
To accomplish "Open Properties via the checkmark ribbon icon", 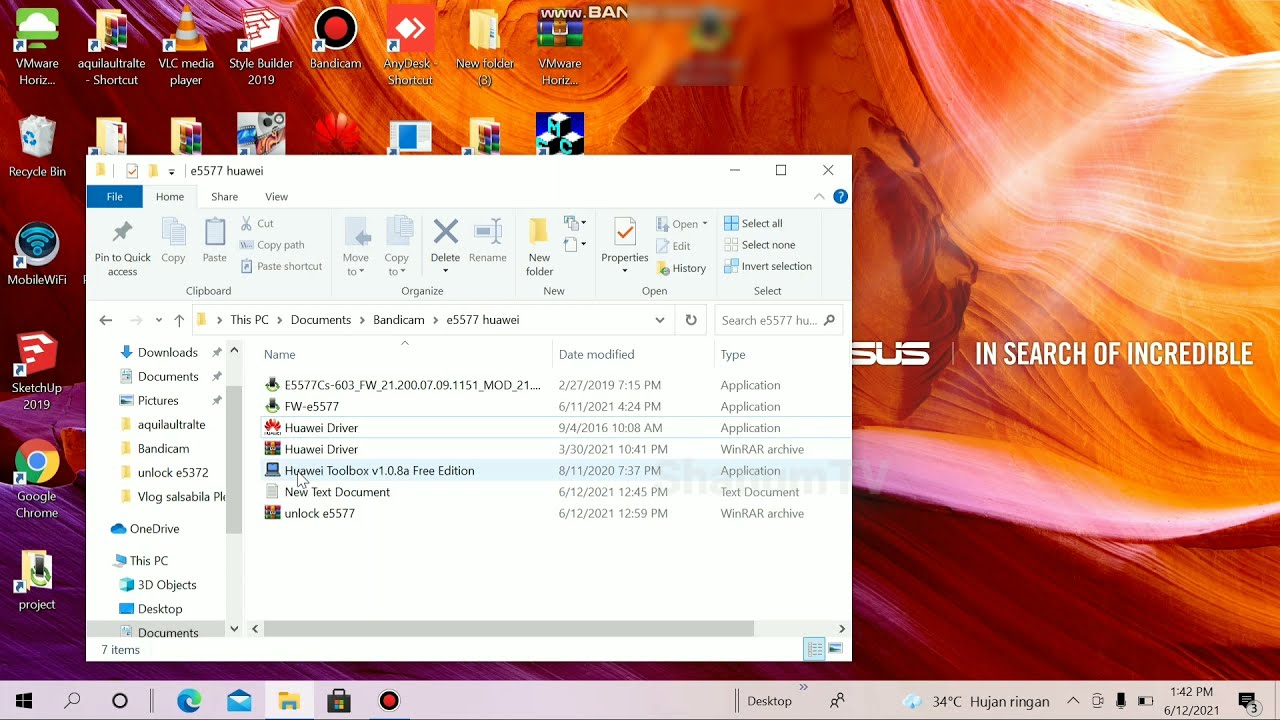I will (625, 232).
